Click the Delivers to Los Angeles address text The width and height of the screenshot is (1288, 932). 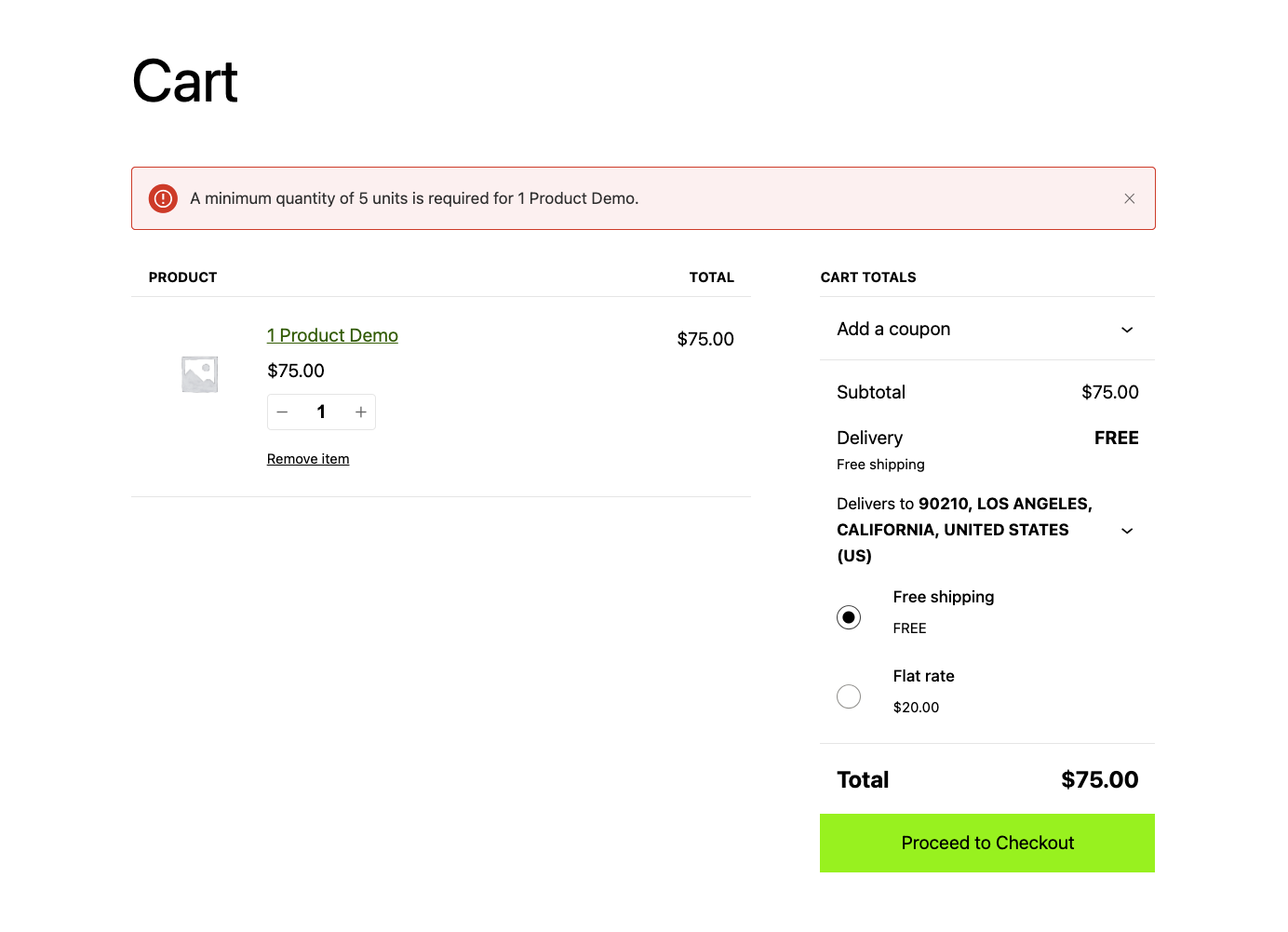pos(963,529)
